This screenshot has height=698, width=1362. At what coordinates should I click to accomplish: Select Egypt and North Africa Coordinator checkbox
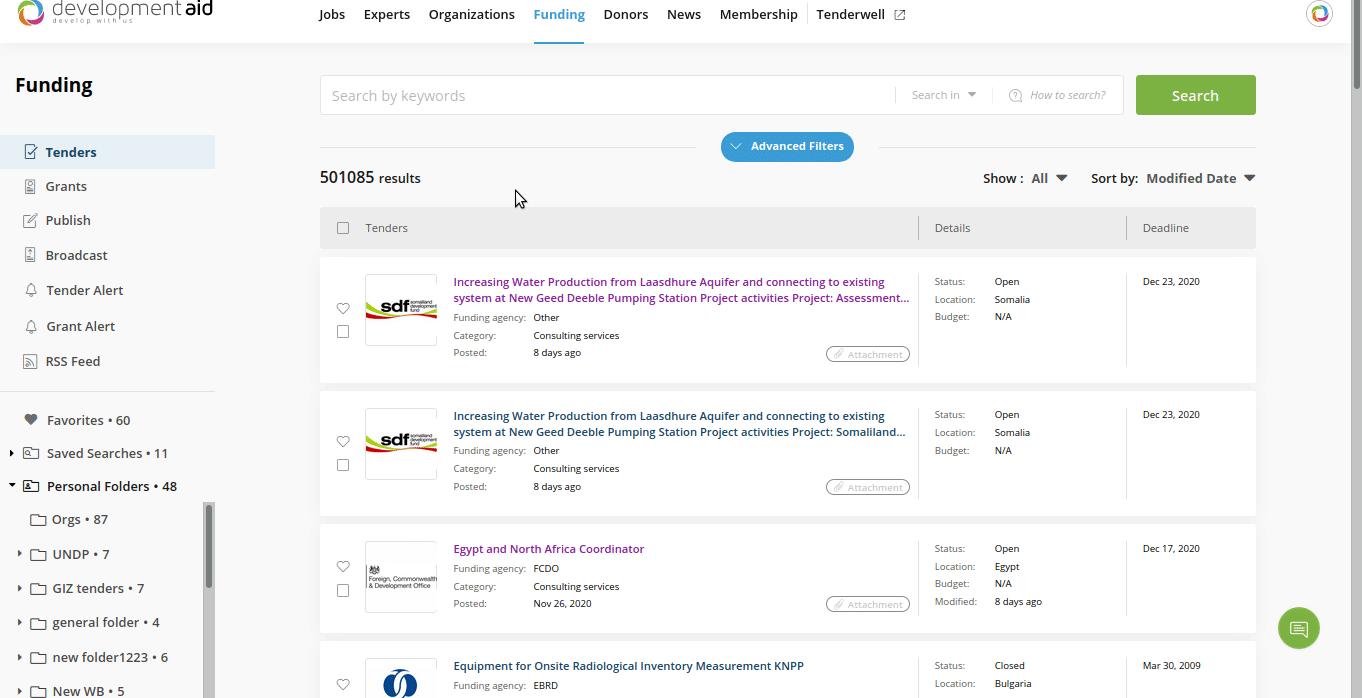343,591
